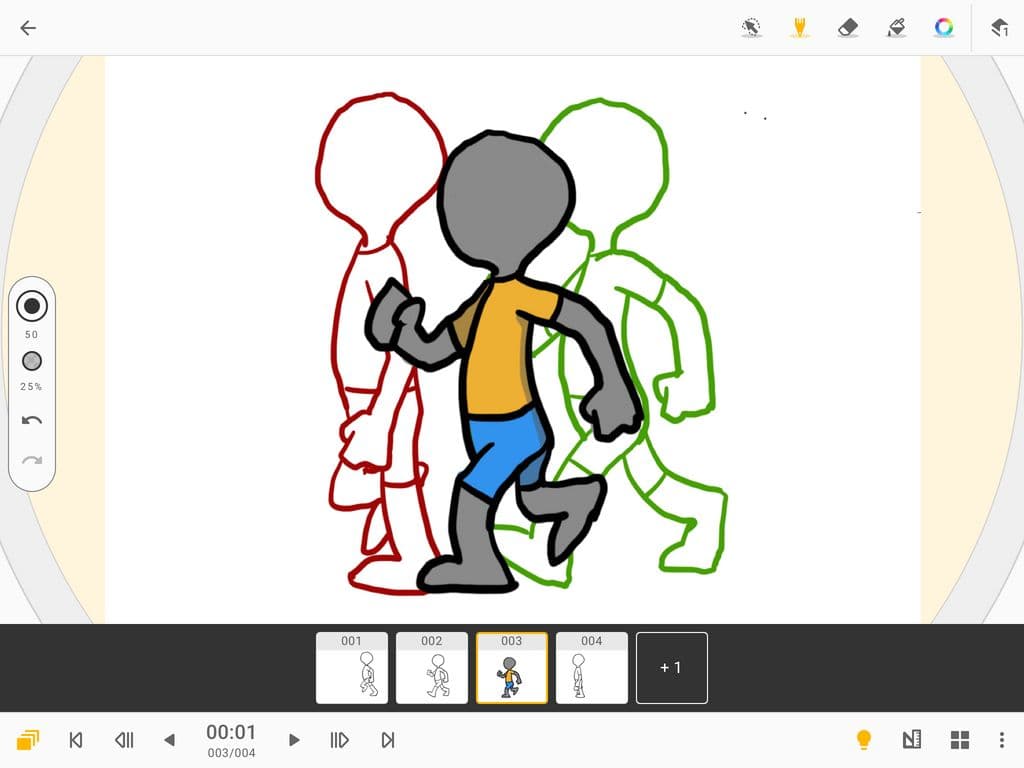
Task: Open the color wheel picker
Action: (x=943, y=27)
